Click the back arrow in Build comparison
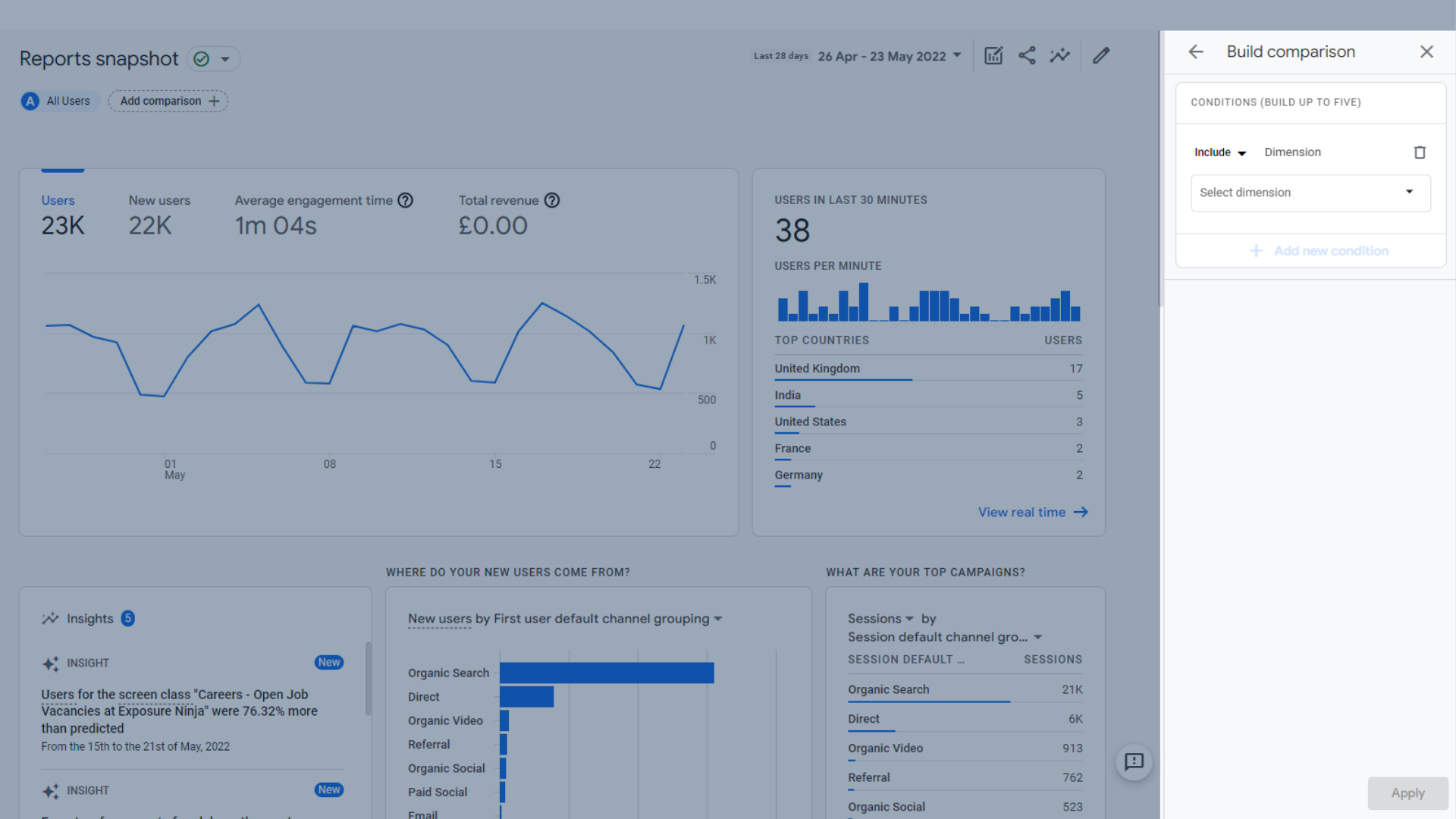The height and width of the screenshot is (819, 1456). (x=1196, y=52)
